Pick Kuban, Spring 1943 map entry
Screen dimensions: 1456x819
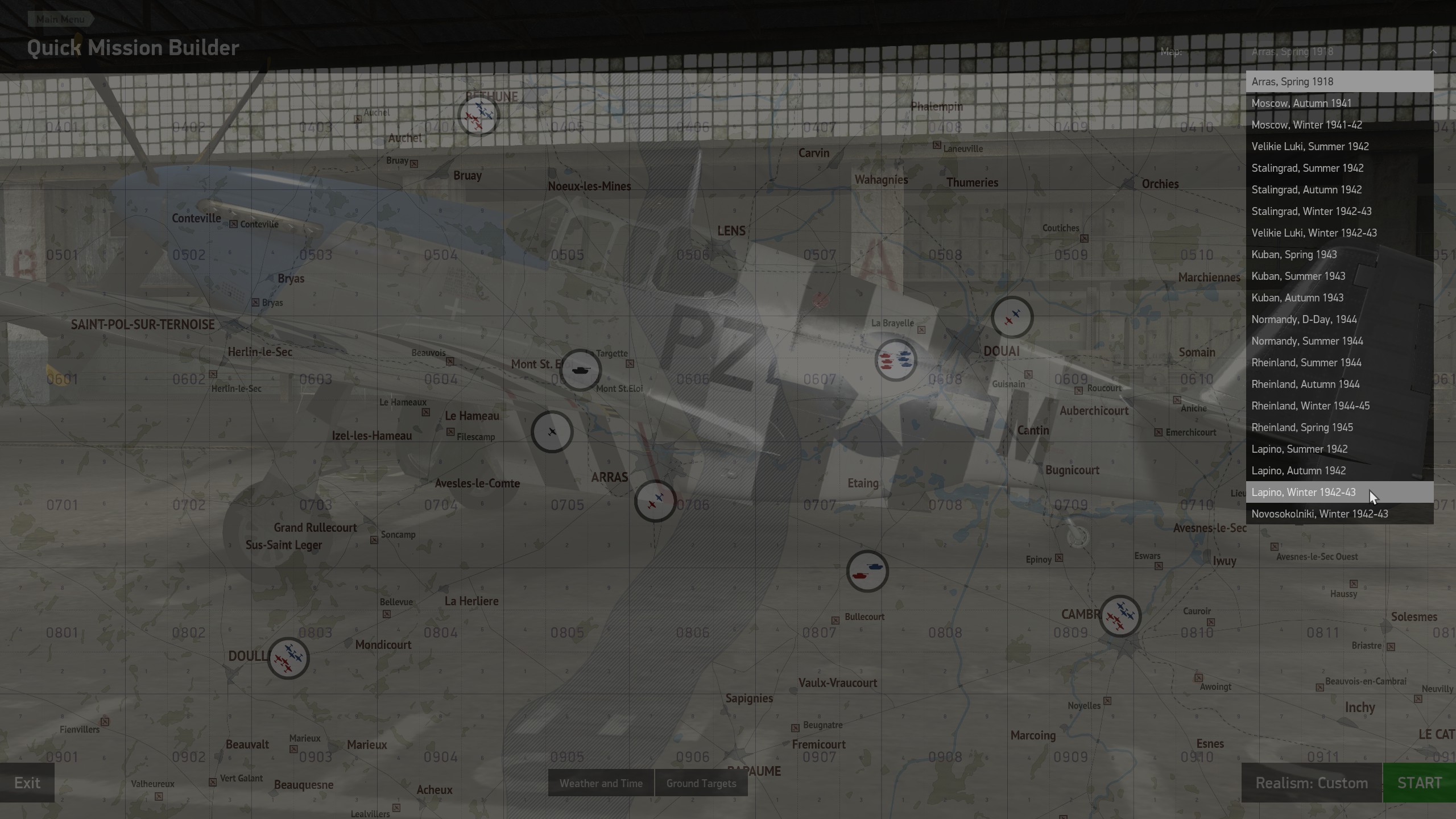1294,255
